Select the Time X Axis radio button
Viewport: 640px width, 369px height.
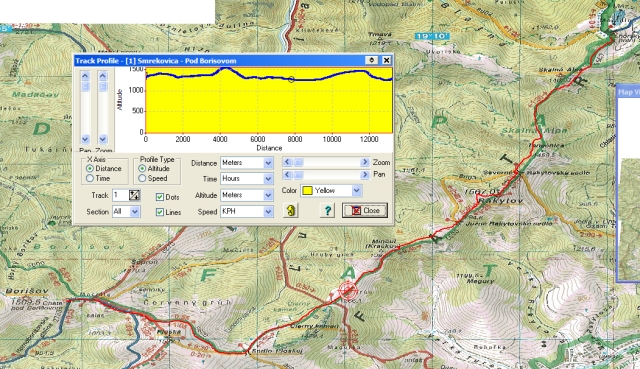[90, 178]
